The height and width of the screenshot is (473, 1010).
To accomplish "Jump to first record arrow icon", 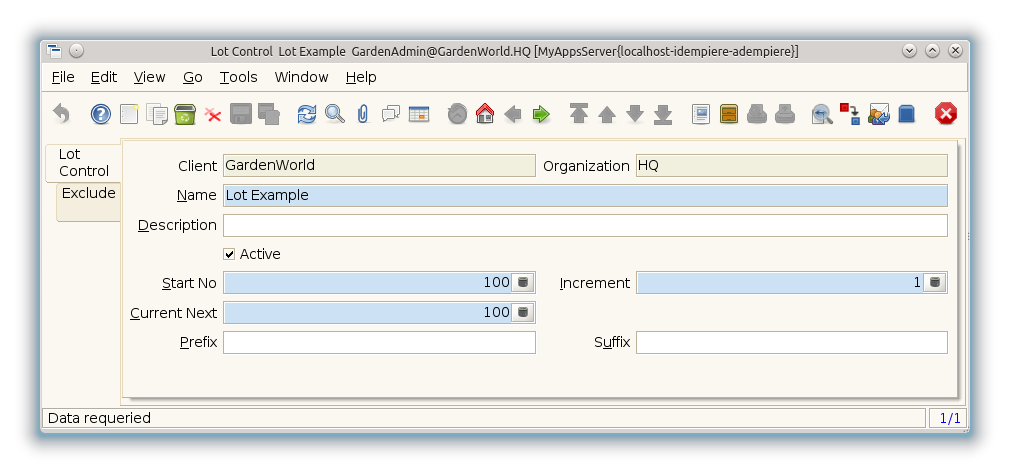I will 578,114.
